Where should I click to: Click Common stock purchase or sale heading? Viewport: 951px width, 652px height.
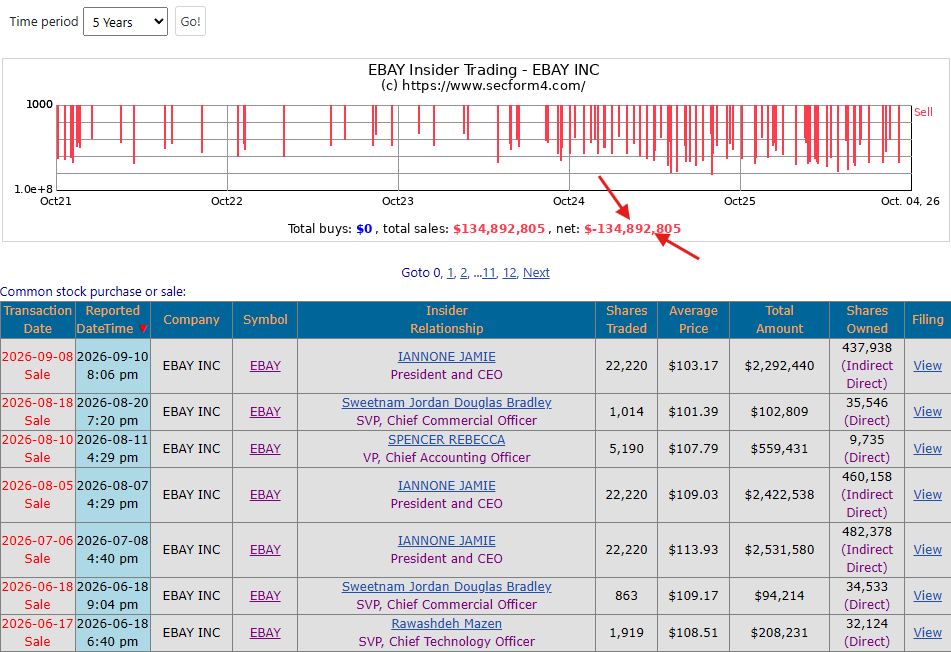pos(93,292)
